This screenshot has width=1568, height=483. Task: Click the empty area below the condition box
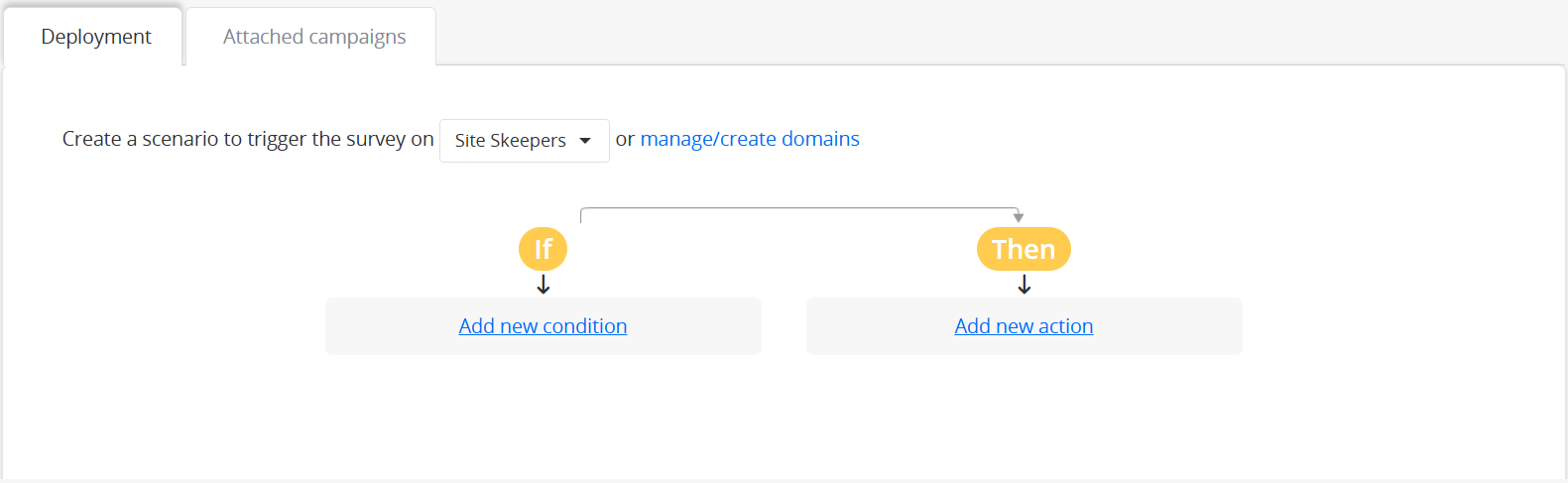[x=543, y=417]
